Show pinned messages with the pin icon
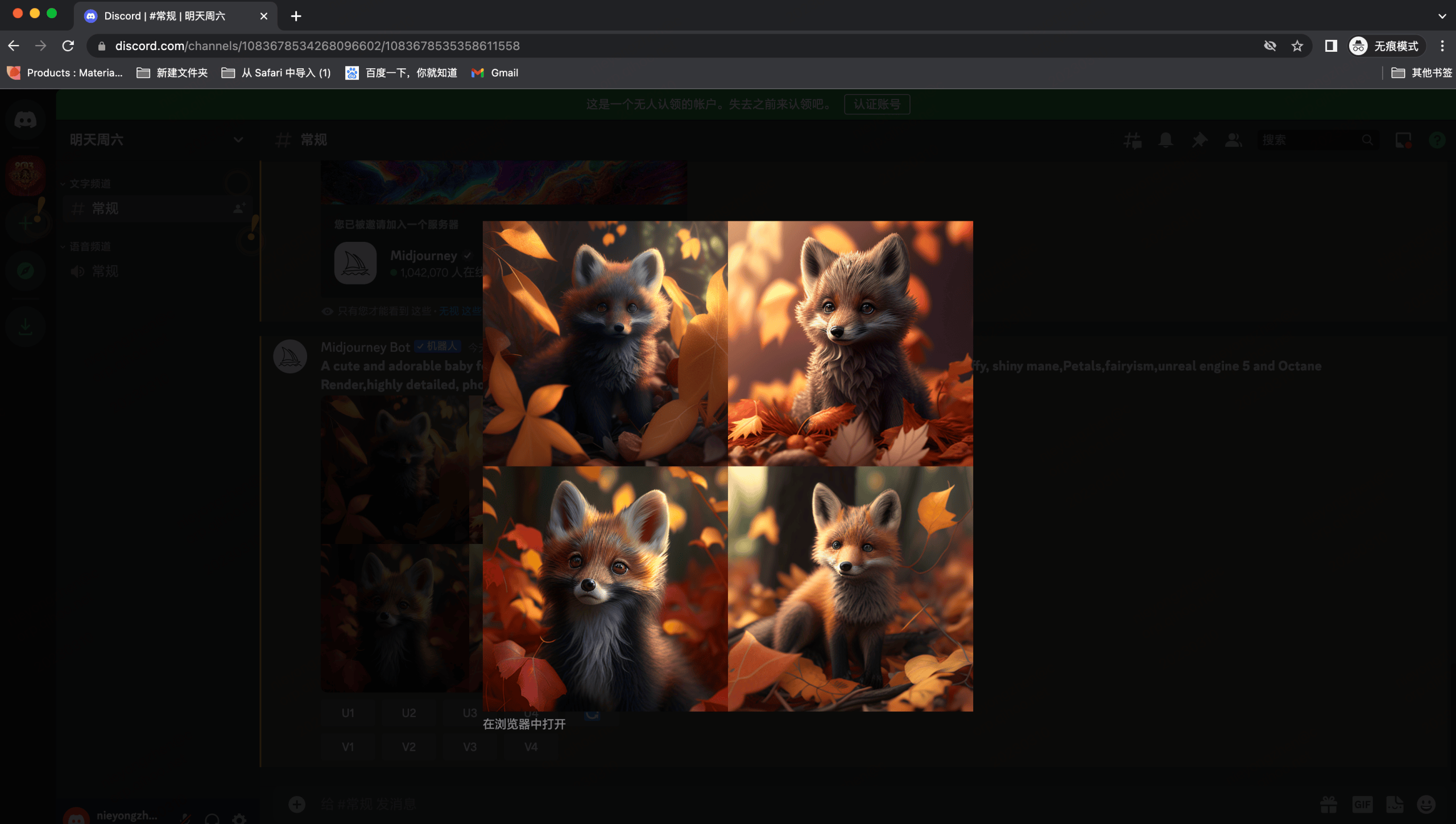This screenshot has width=1456, height=824. (x=1199, y=140)
